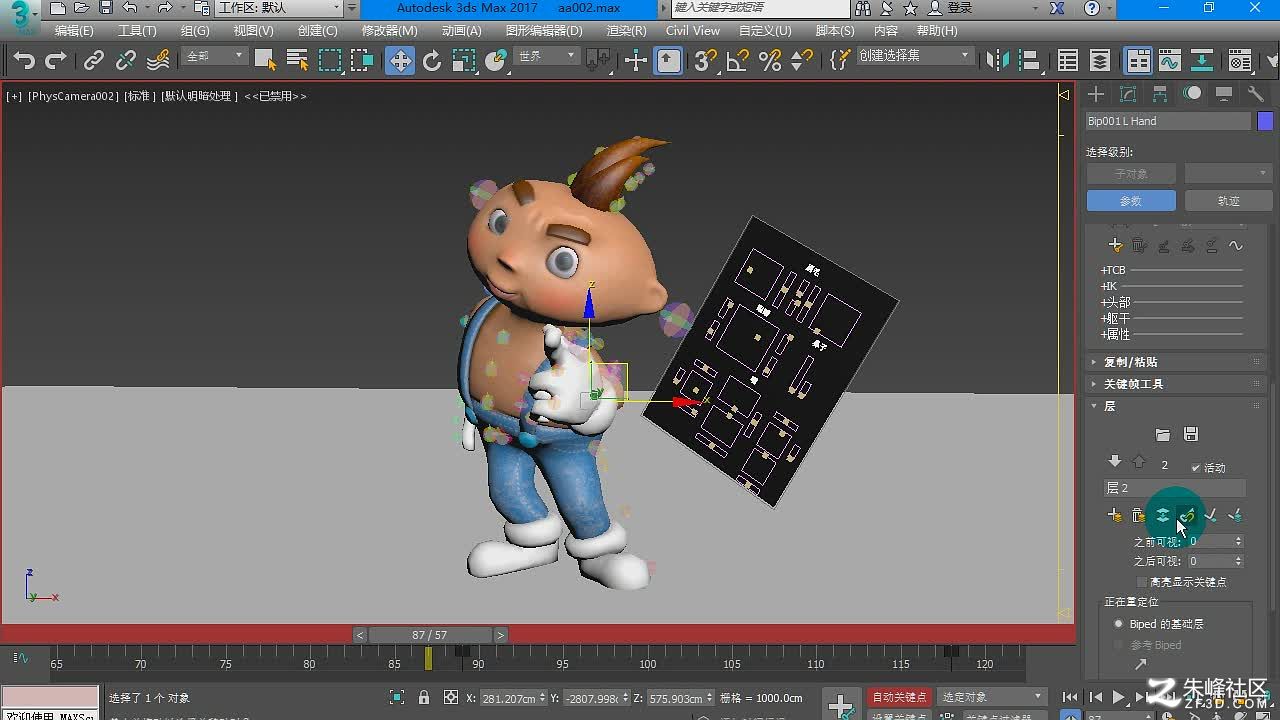Image resolution: width=1280 pixels, height=720 pixels.
Task: Toggle the 活动 (Active) checkbox
Action: click(1196, 467)
